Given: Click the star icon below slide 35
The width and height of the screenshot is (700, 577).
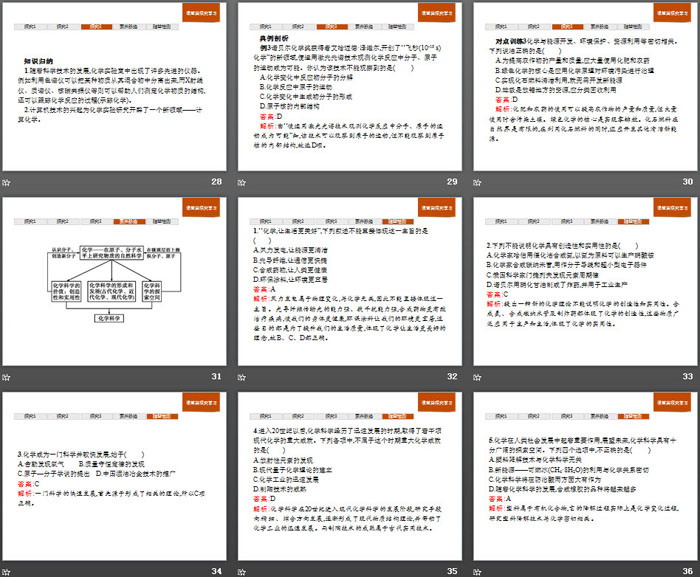Looking at the screenshot, I should tap(241, 570).
